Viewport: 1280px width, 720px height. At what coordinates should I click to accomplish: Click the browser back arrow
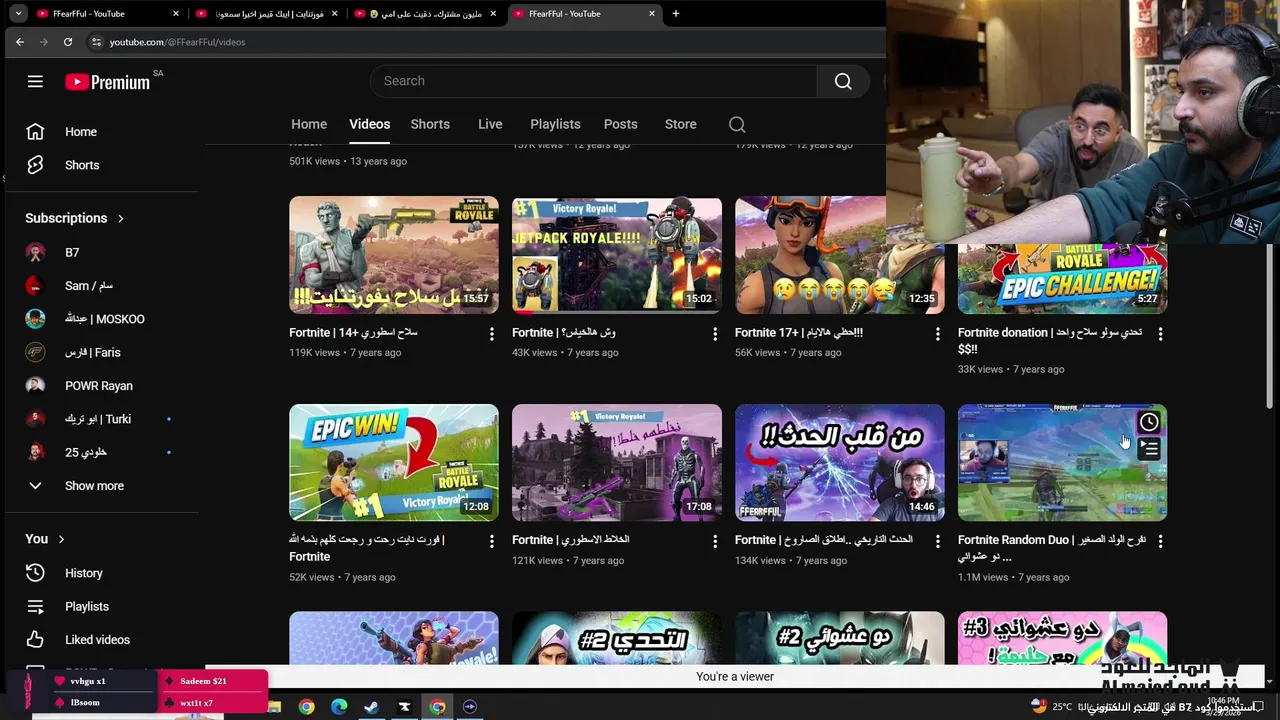(19, 42)
